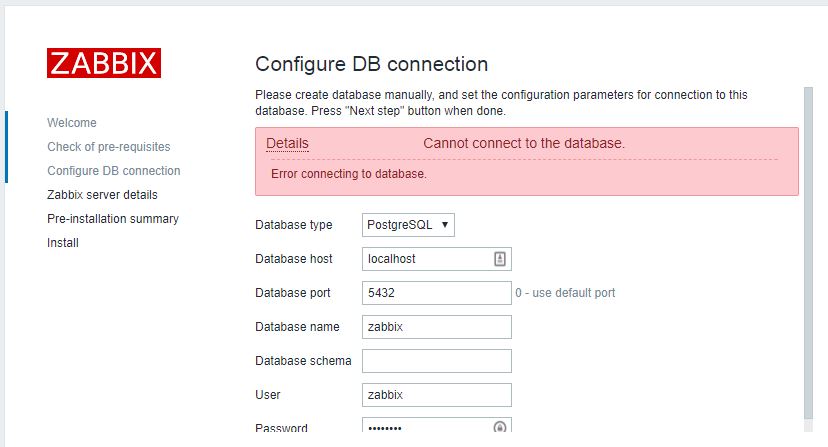Select the Configure DB connection sidebar step

click(x=113, y=171)
